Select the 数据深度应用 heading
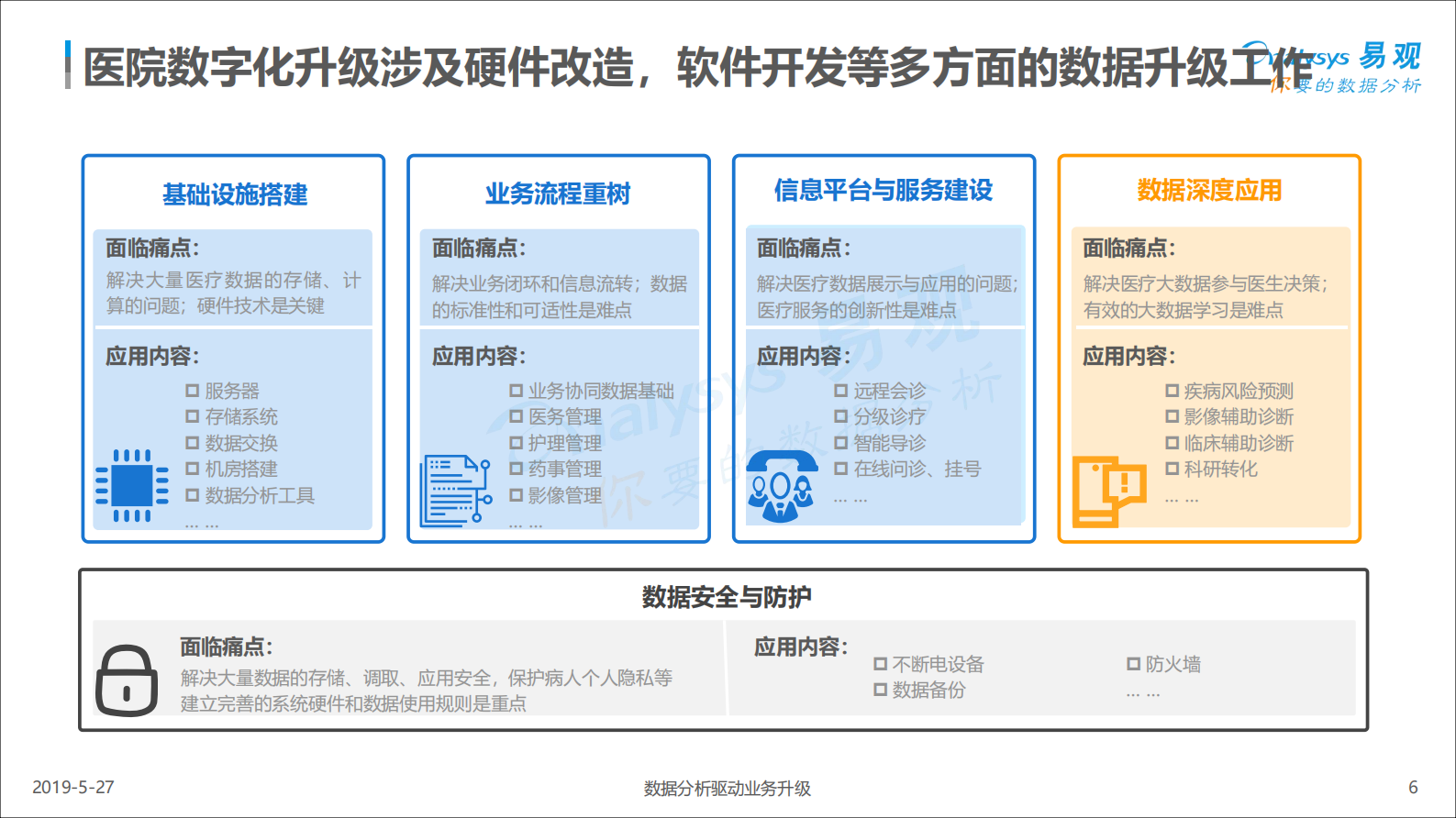 pyautogui.click(x=1209, y=190)
